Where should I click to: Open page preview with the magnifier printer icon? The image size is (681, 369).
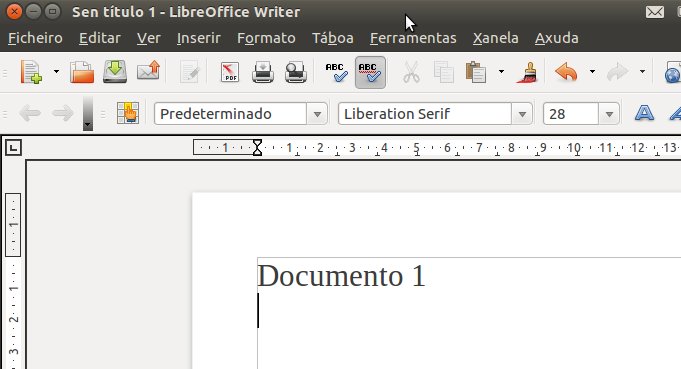(x=296, y=72)
